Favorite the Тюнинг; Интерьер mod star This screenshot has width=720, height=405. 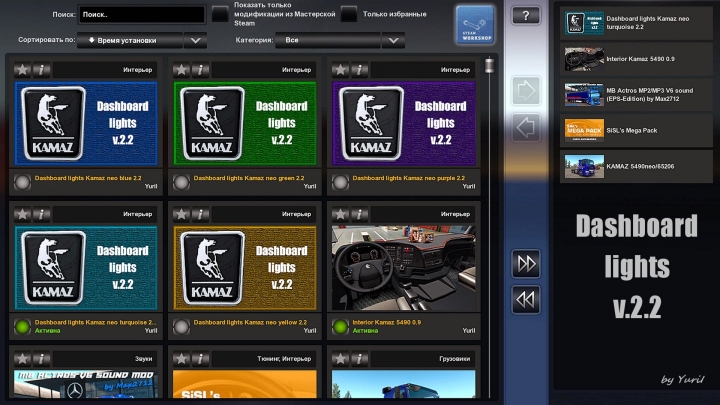point(181,359)
